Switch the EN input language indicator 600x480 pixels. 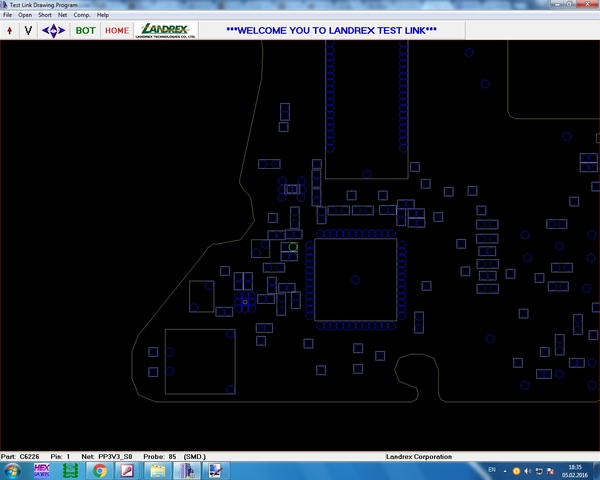[492, 470]
